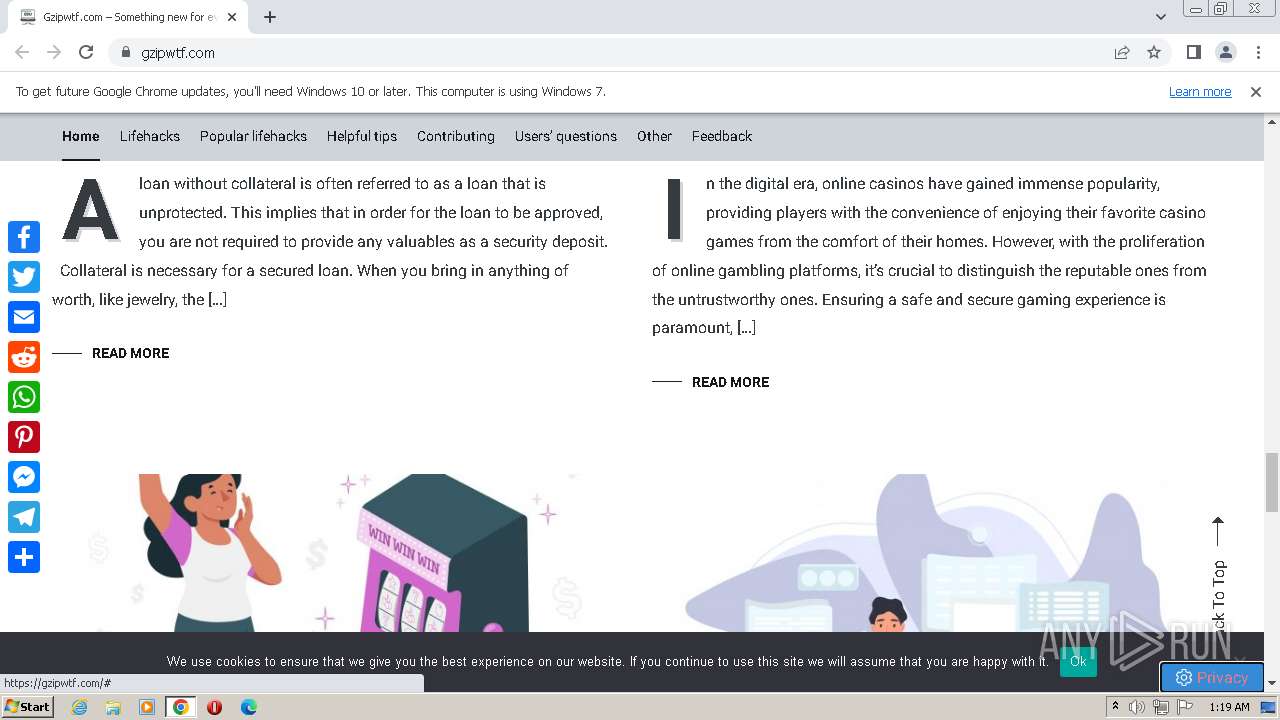1280x720 pixels.
Task: Open Users' questions
Action: tap(566, 136)
